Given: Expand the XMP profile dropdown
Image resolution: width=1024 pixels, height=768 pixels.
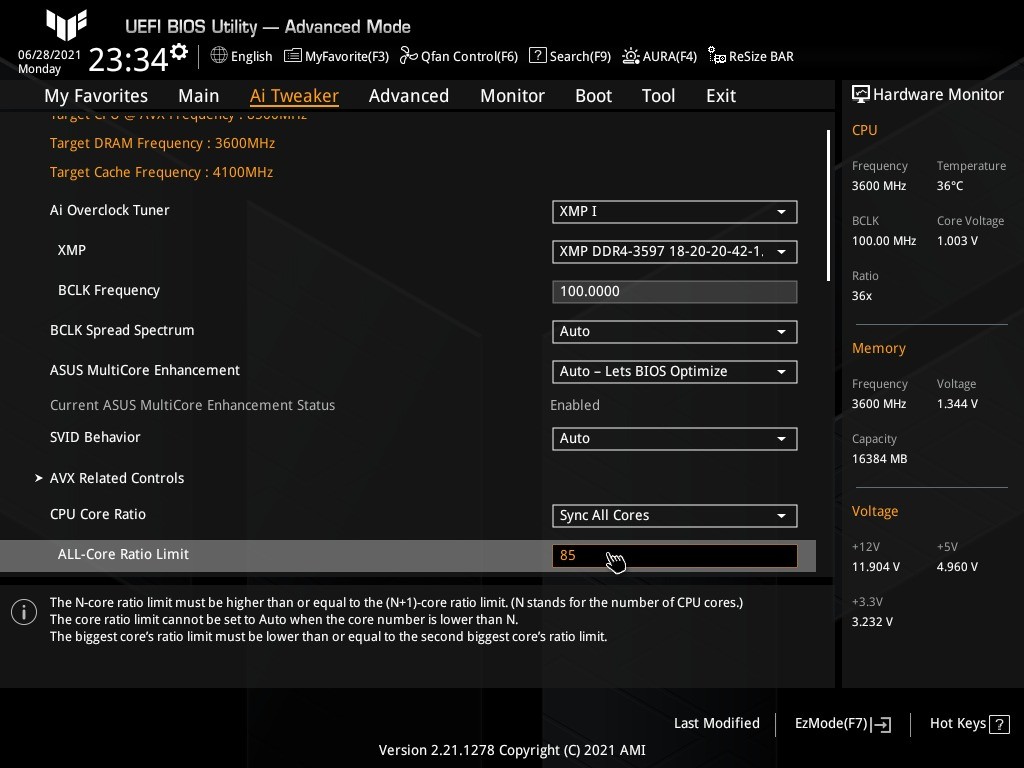Looking at the screenshot, I should [x=674, y=251].
